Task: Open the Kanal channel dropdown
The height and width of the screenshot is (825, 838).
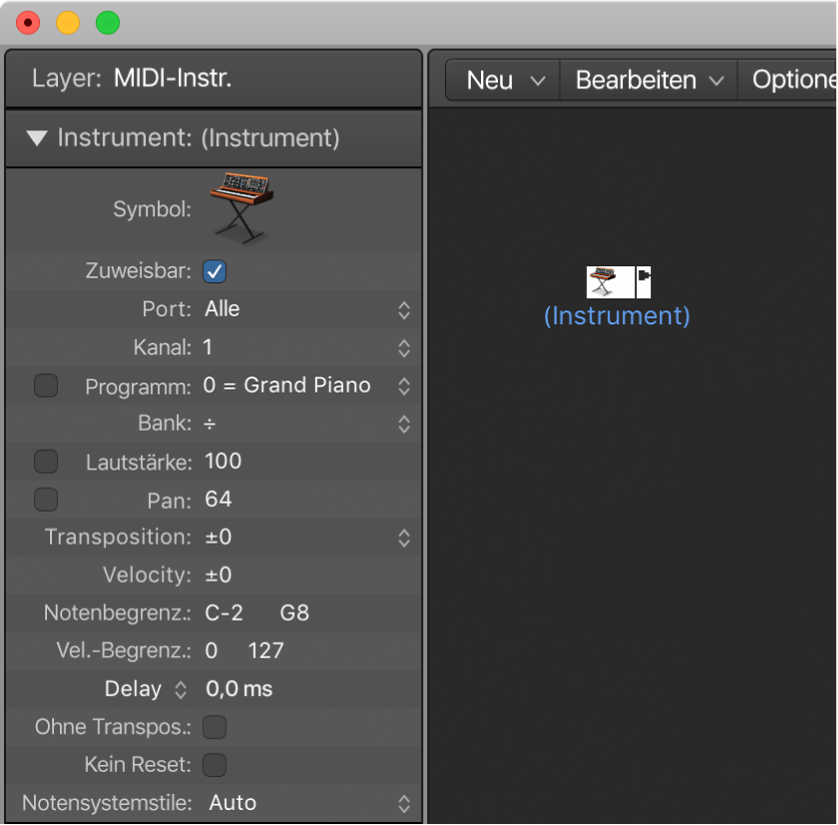Action: coord(307,348)
